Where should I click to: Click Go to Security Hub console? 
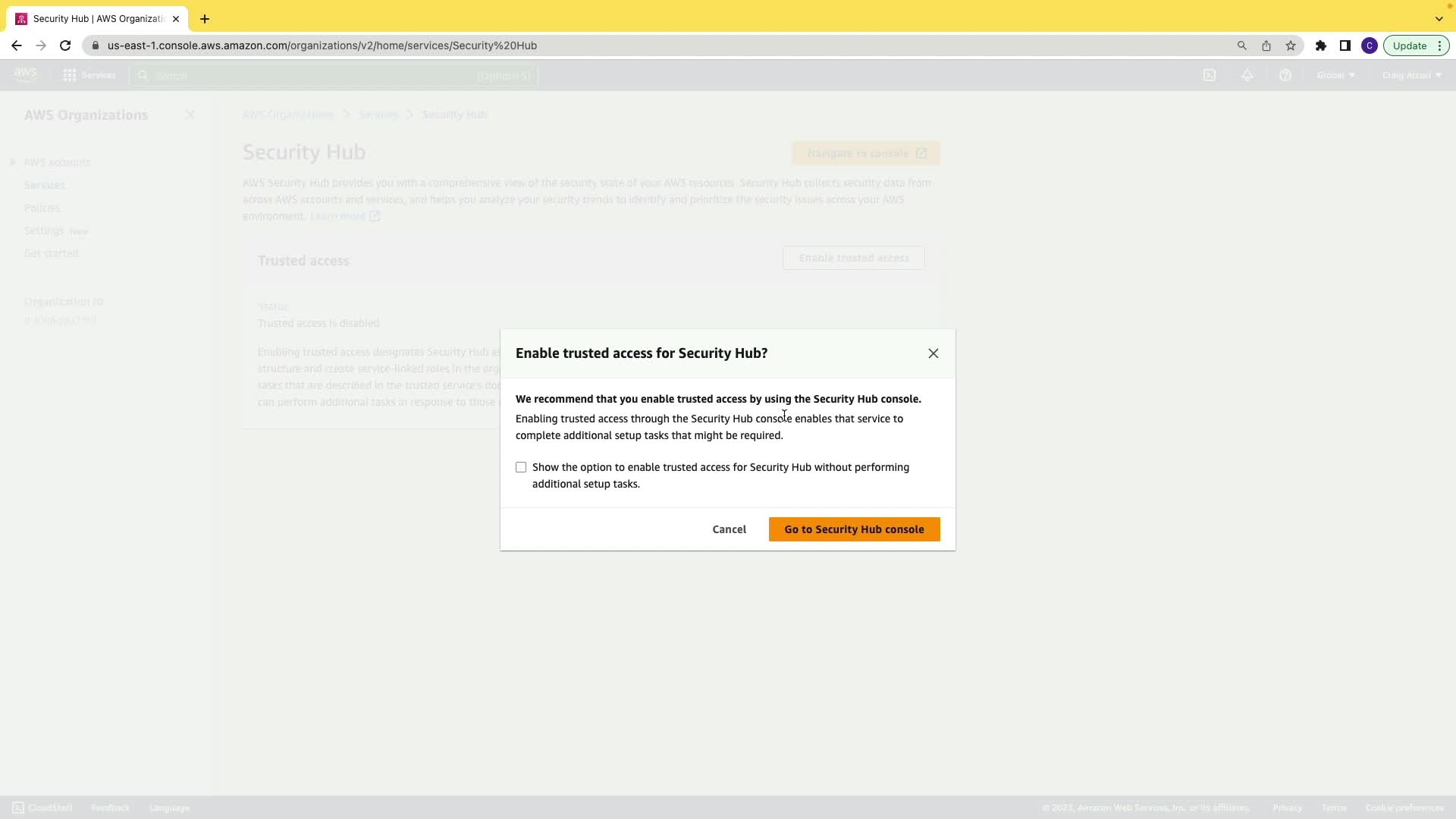[x=854, y=529]
